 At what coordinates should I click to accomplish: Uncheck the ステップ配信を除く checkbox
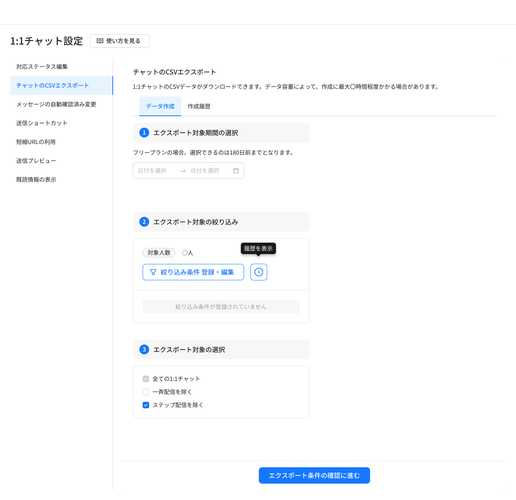coord(146,405)
